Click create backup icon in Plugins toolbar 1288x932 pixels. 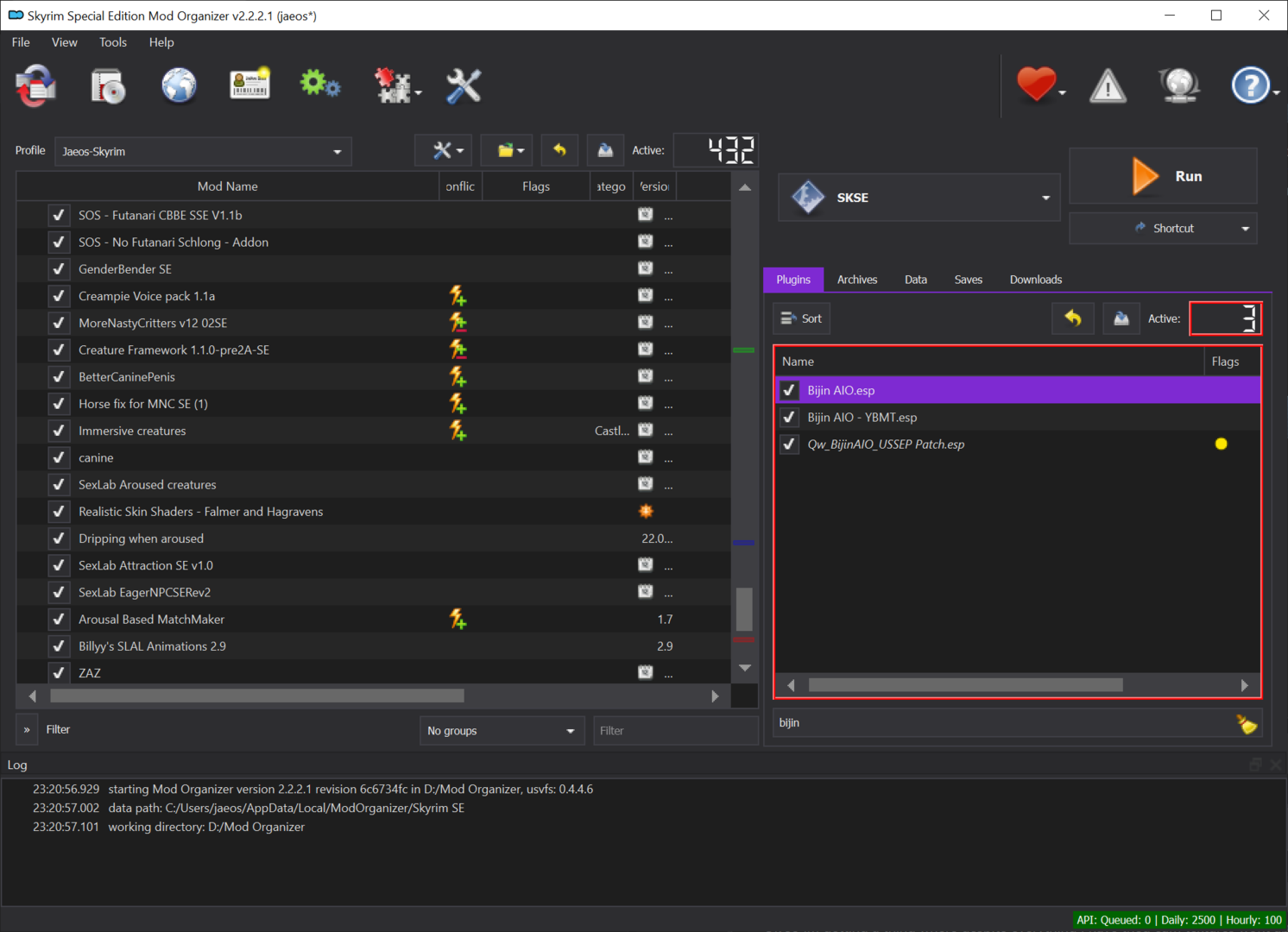pos(1121,318)
